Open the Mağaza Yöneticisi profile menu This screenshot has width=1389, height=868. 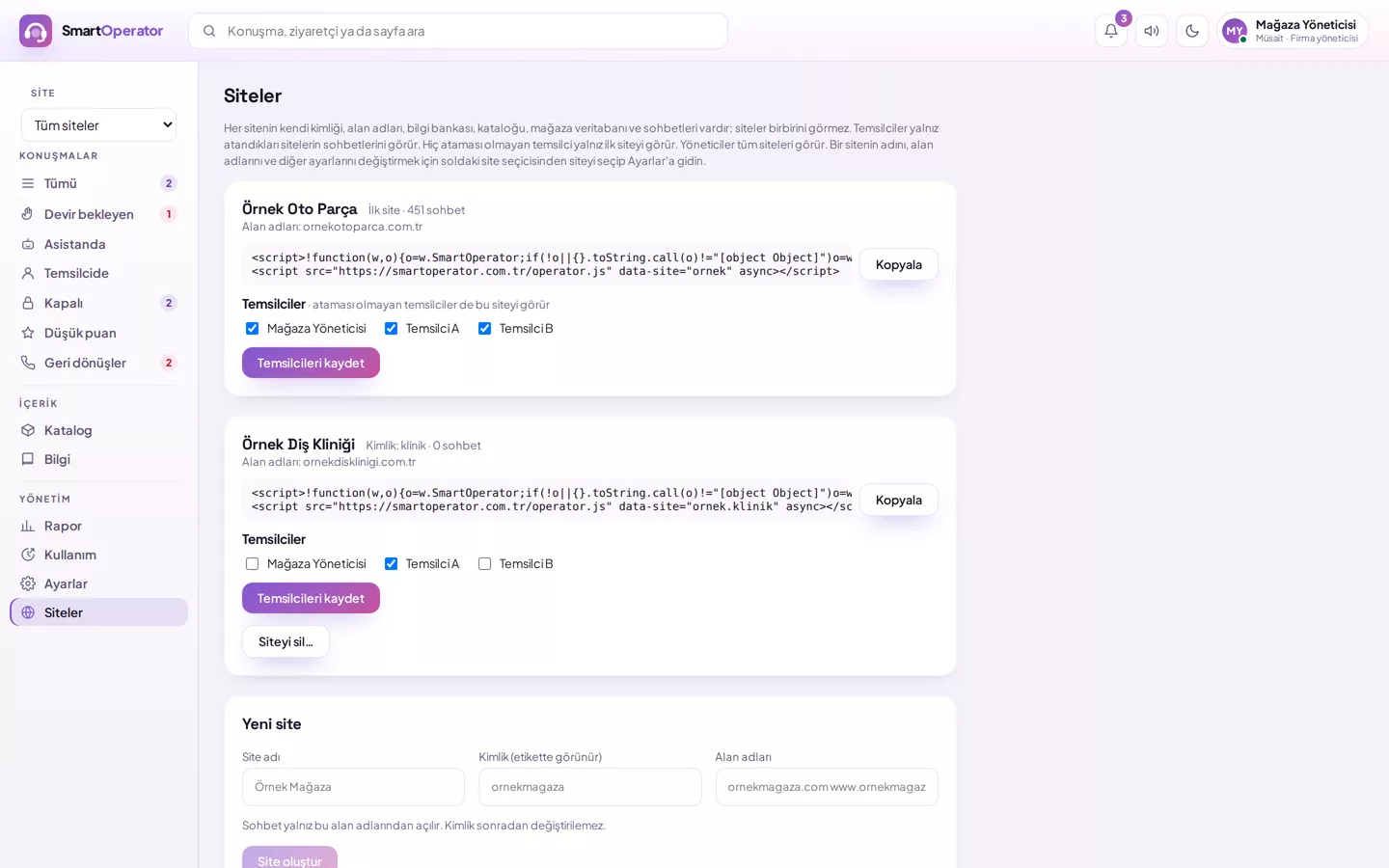pos(1293,31)
